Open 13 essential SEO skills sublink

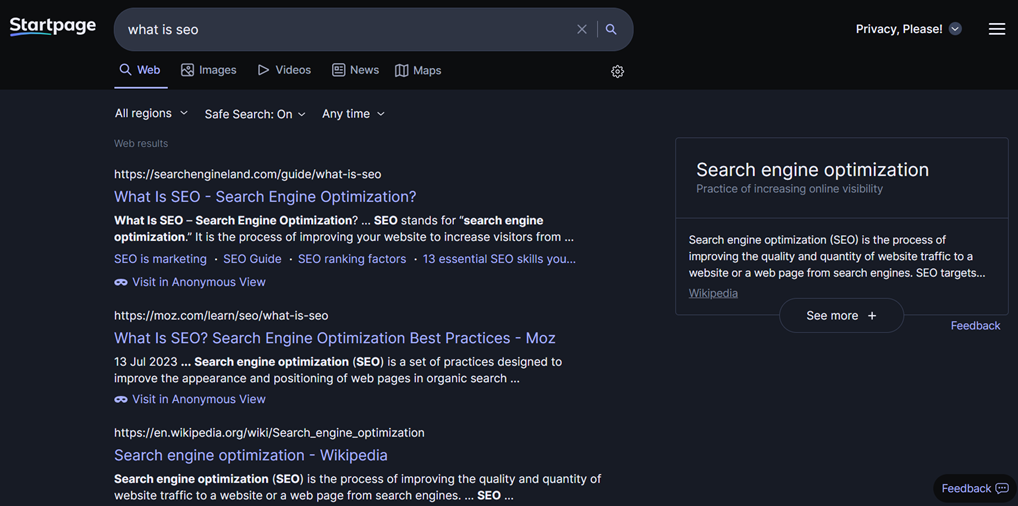(x=499, y=259)
